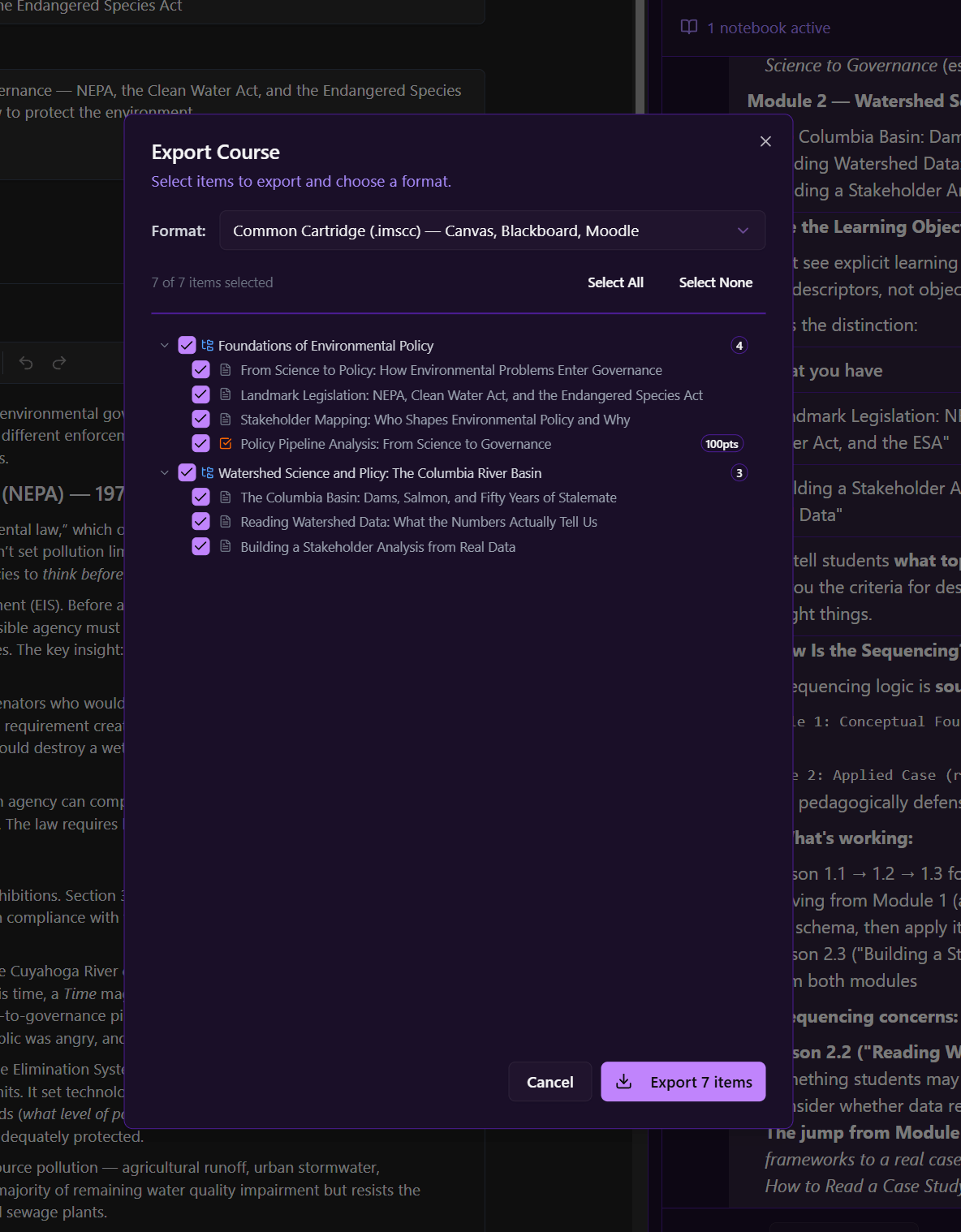Close the Export Course dialog
Image resolution: width=961 pixels, height=1232 pixels.
pos(765,141)
